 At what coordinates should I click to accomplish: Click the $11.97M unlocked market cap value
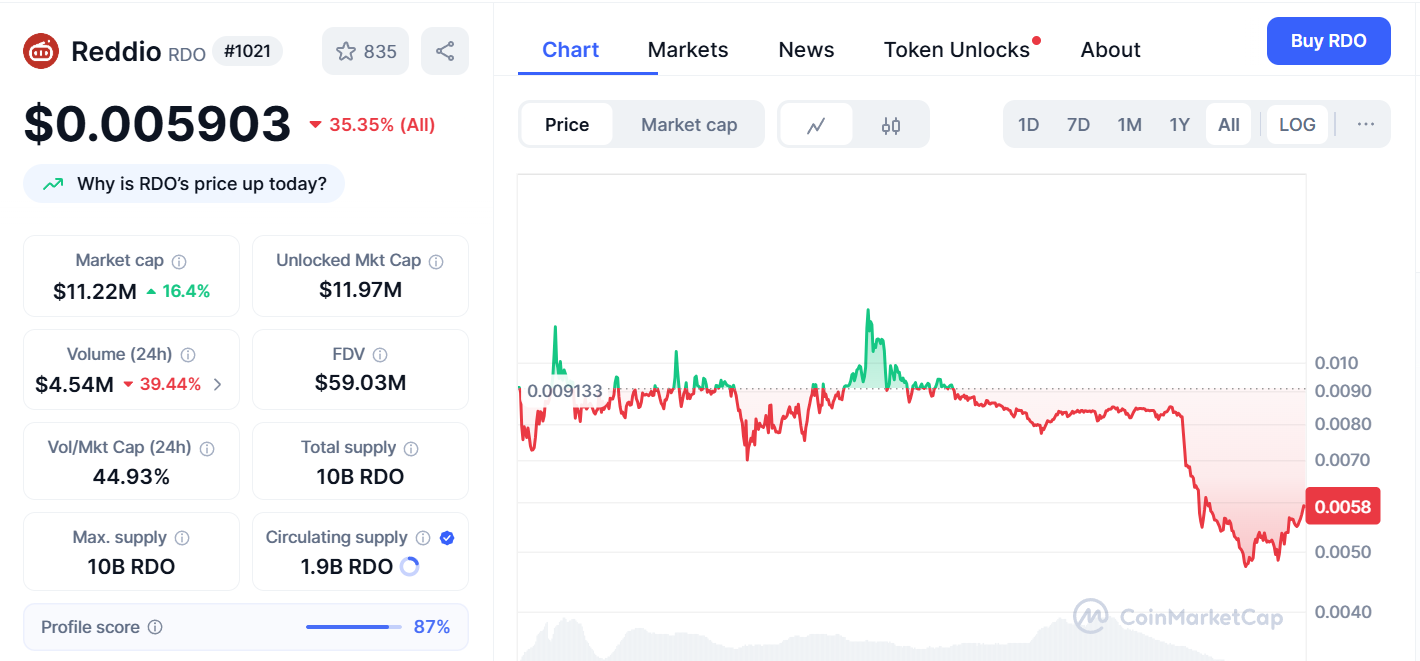click(x=360, y=290)
